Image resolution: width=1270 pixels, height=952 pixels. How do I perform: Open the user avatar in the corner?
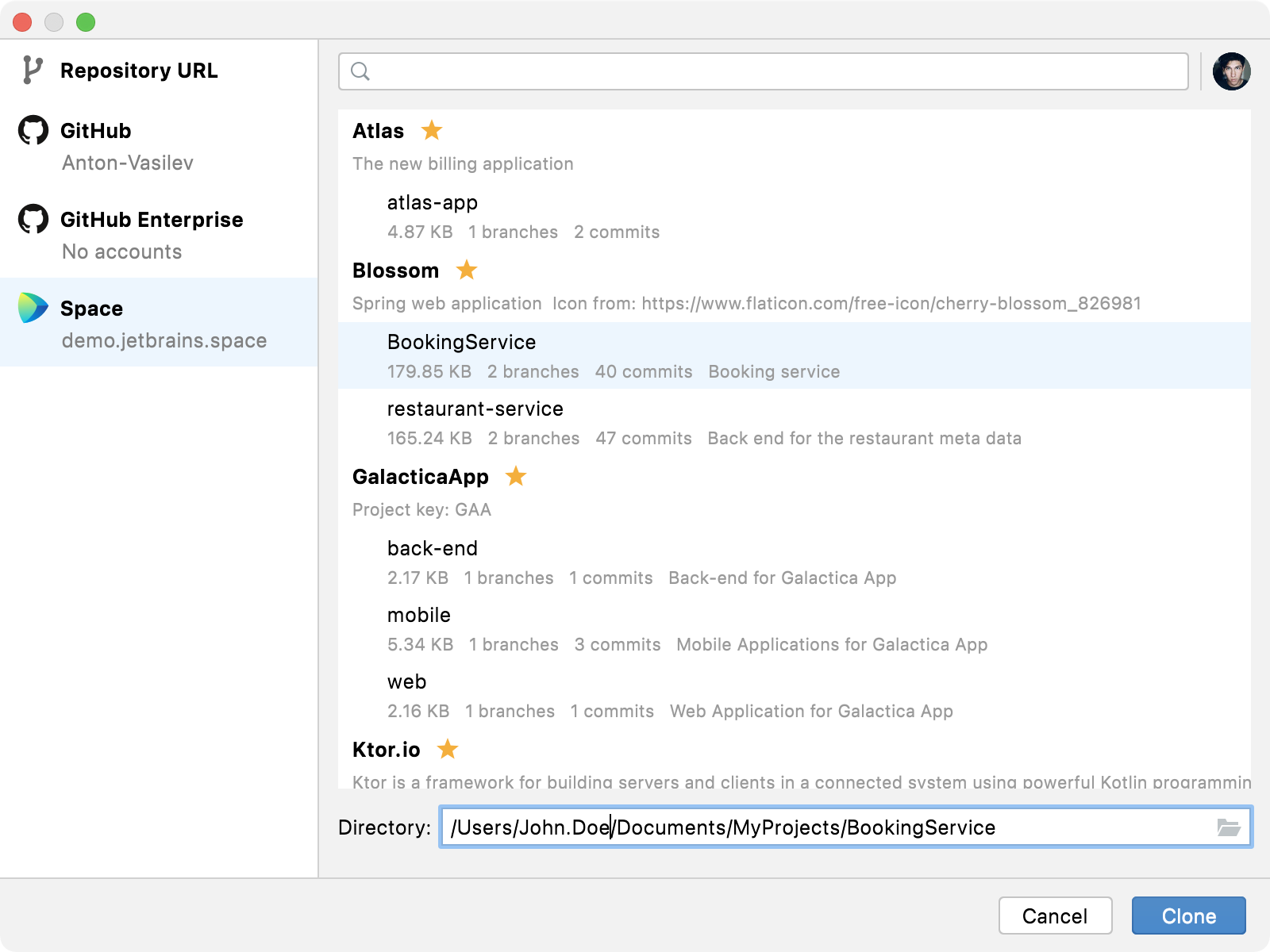pyautogui.click(x=1232, y=71)
